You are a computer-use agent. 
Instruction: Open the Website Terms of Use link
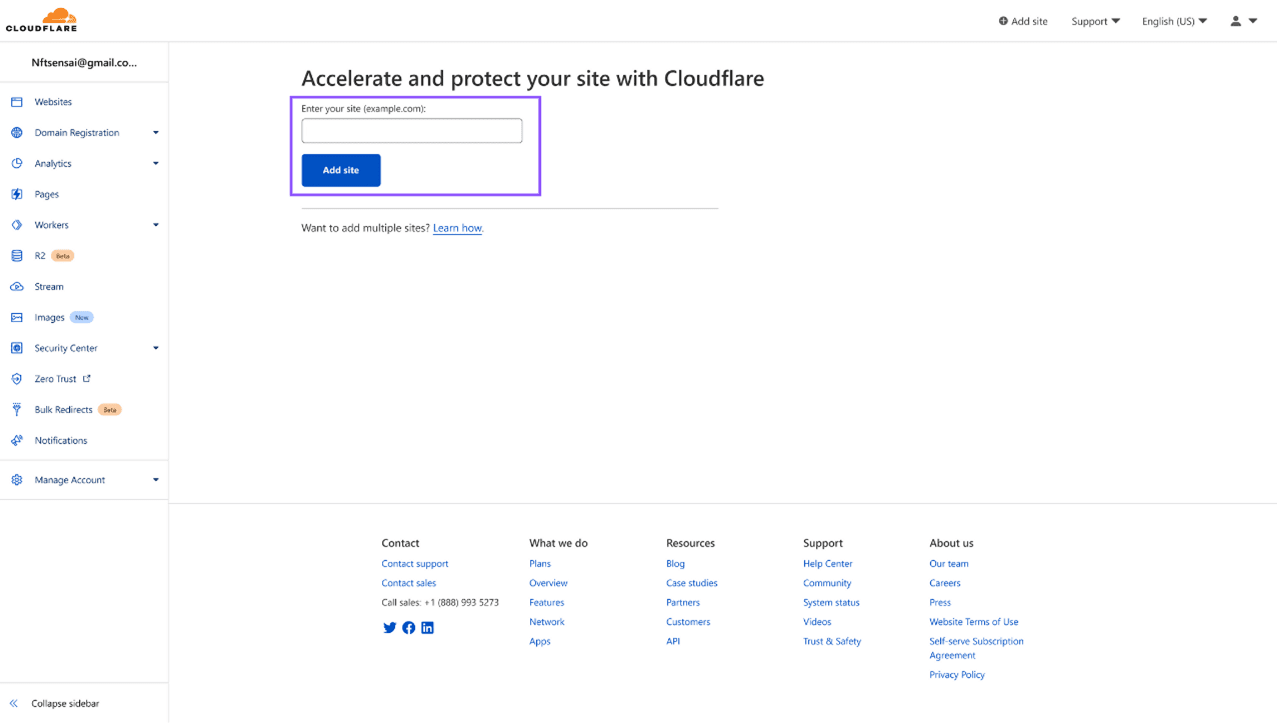click(974, 622)
